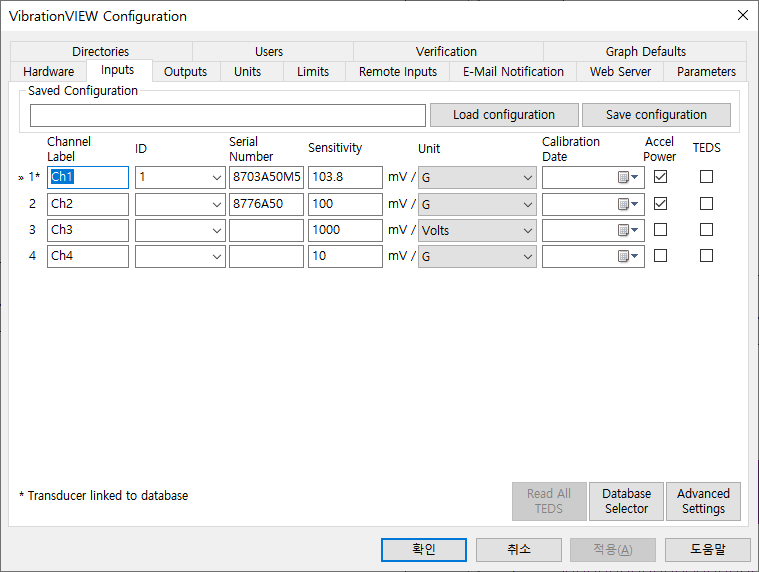Enable TEDS for channel 4
Viewport: 759px width, 572px height.
point(706,256)
